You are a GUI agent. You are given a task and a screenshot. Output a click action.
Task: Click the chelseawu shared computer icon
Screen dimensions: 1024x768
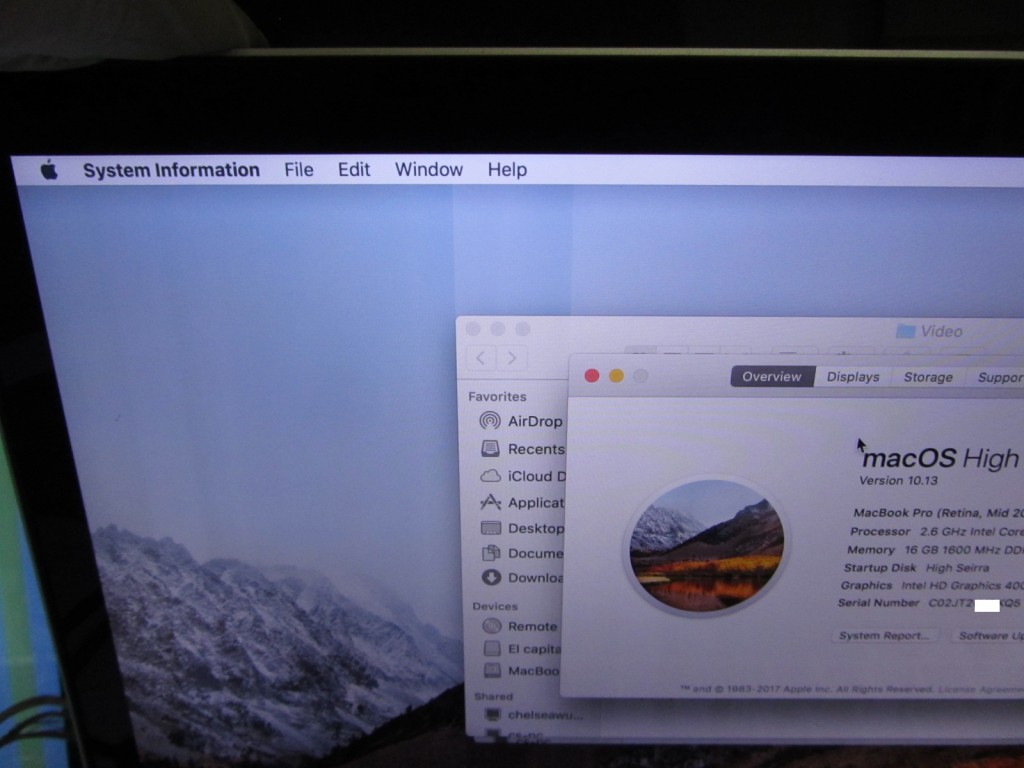(492, 714)
